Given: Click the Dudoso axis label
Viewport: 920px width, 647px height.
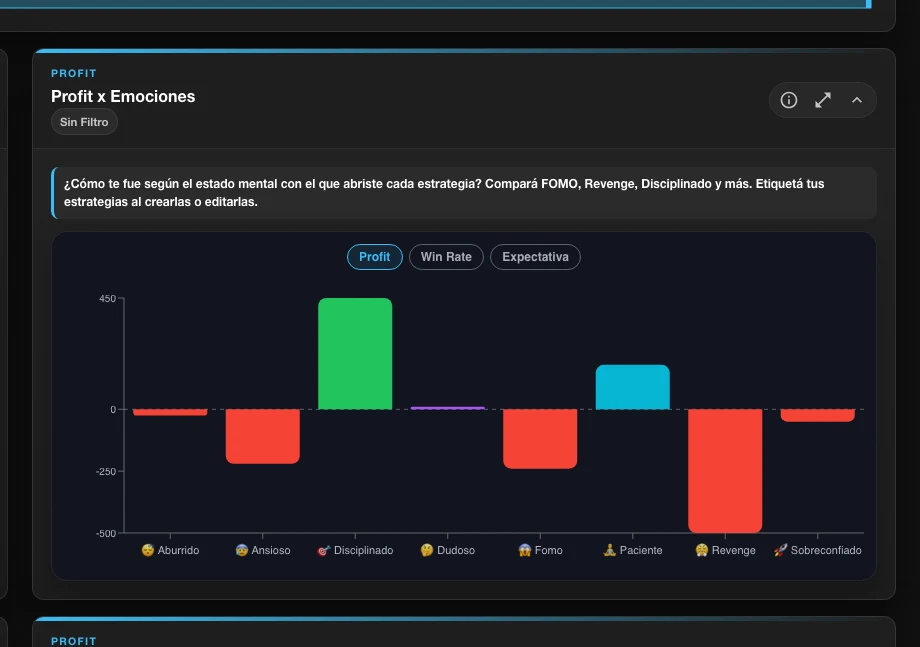Looking at the screenshot, I should [448, 550].
